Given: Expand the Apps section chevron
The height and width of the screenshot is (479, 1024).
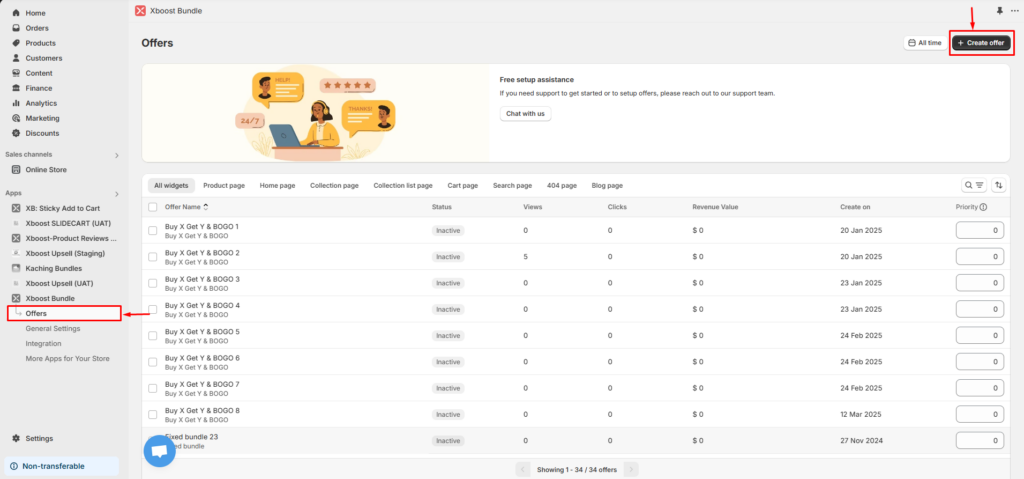Looking at the screenshot, I should click(x=116, y=192).
